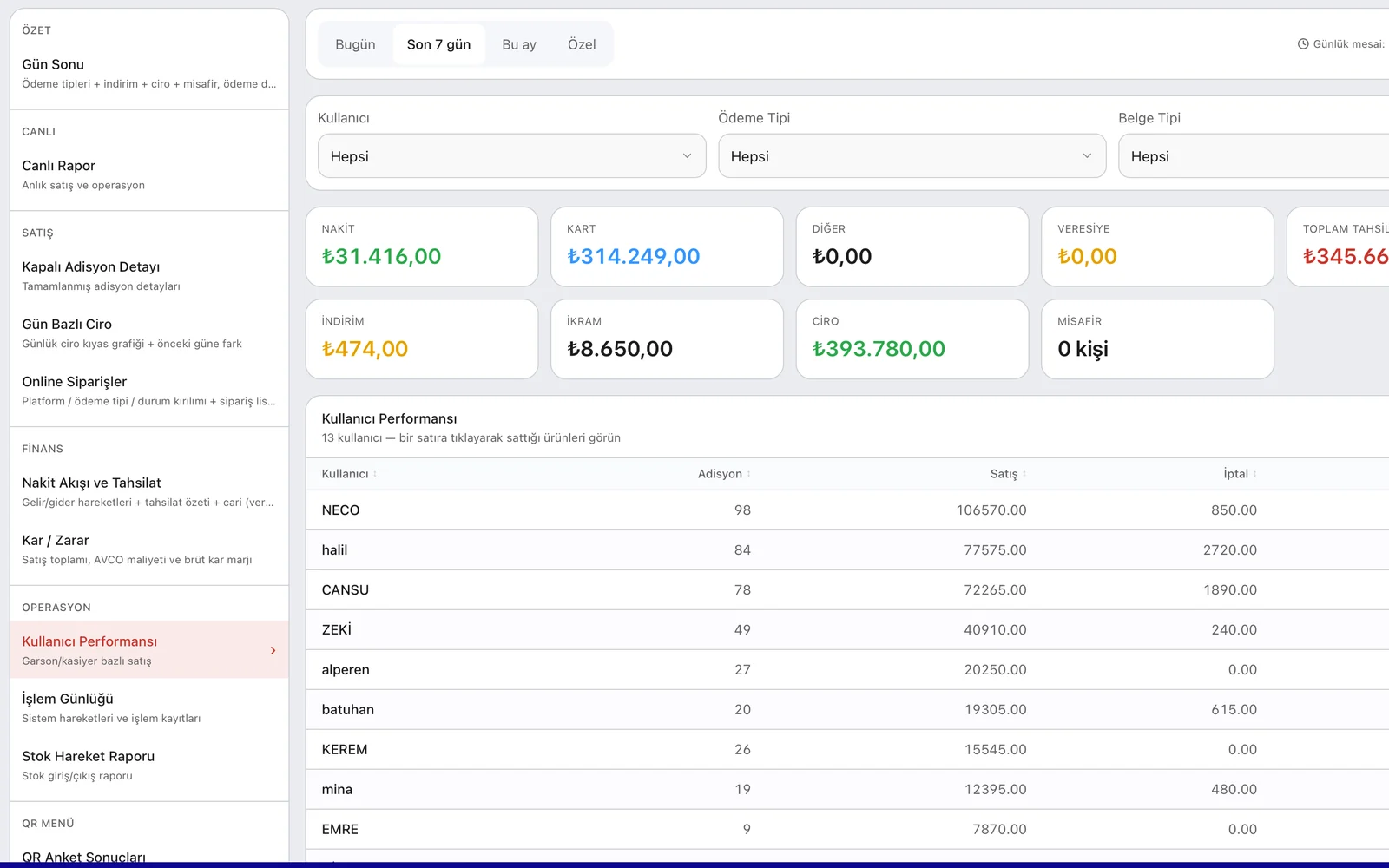Click the DİĞER ₺0,00 card
This screenshot has height=868, width=1389.
coord(912,247)
